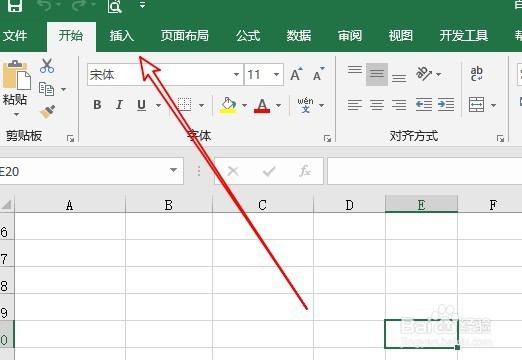Click the Cancel X in formula bar
The height and width of the screenshot is (360, 522).
233,171
